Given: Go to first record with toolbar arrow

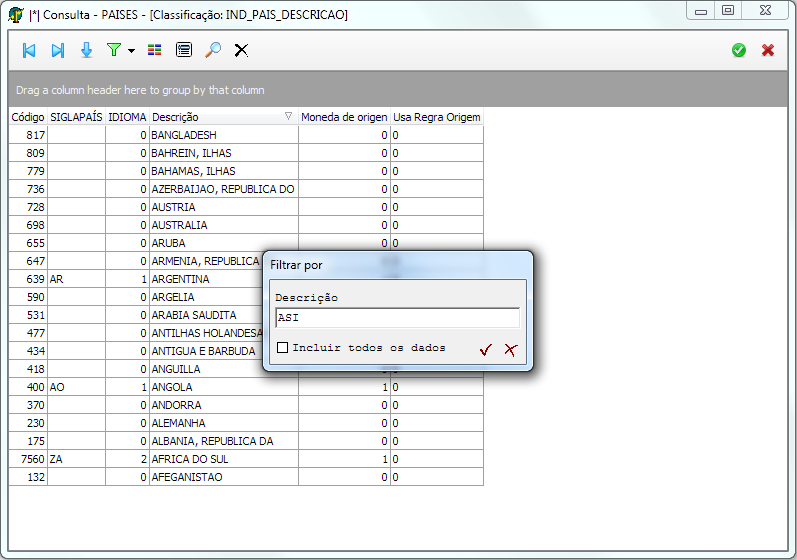Looking at the screenshot, I should pyautogui.click(x=29, y=50).
